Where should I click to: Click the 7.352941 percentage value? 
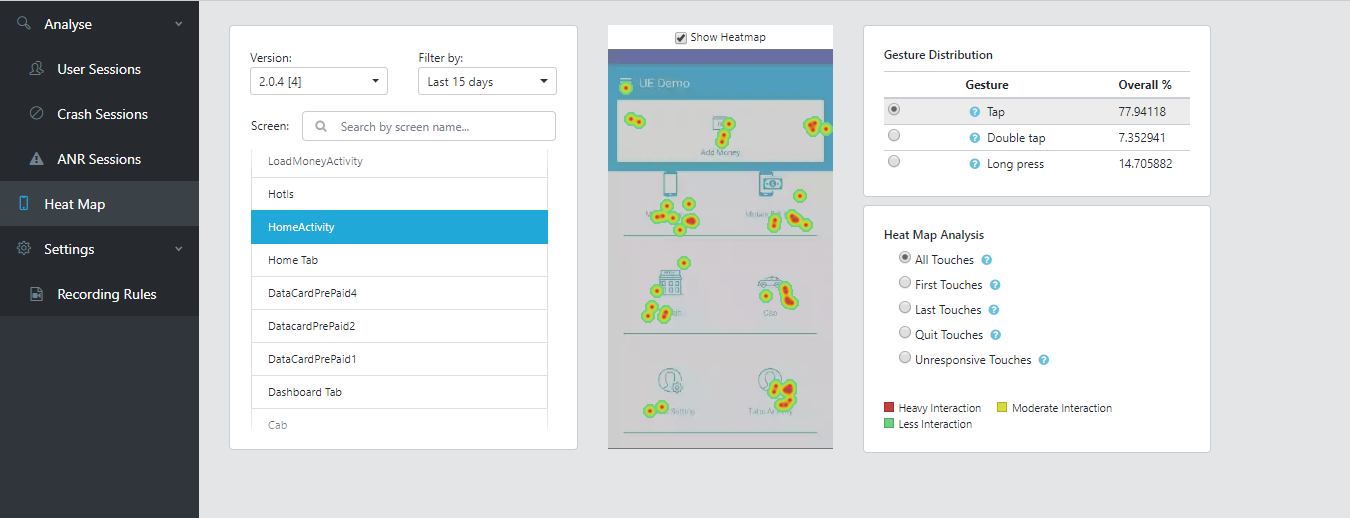coord(1142,138)
